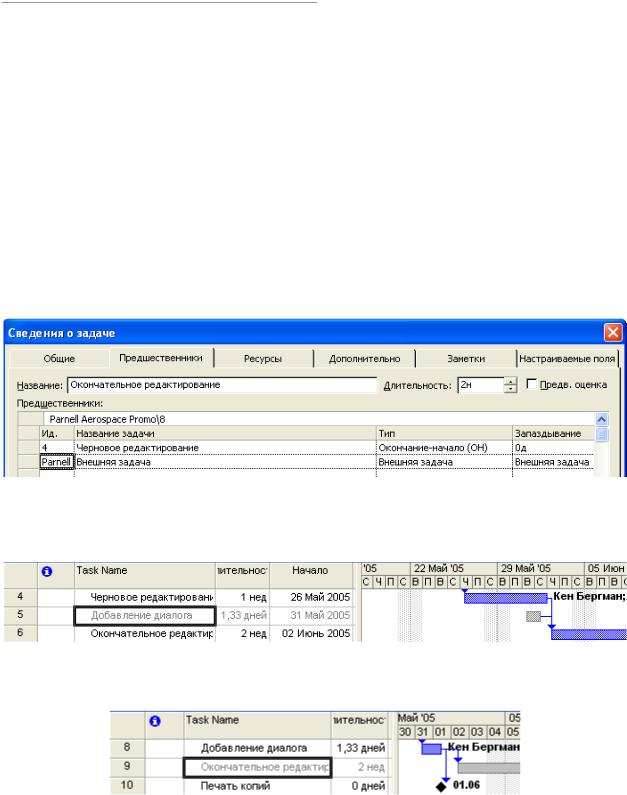Screen dimensions: 627x795
Task: Click the 22 Май '05 timescale header
Action: point(453,568)
